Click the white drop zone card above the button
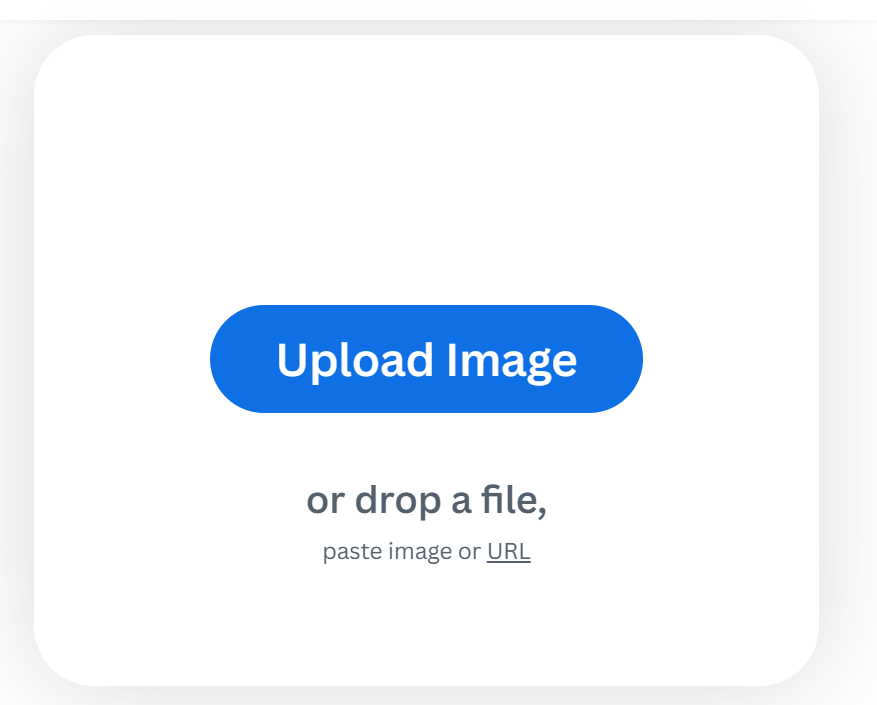This screenshot has width=877, height=705. 426,168
